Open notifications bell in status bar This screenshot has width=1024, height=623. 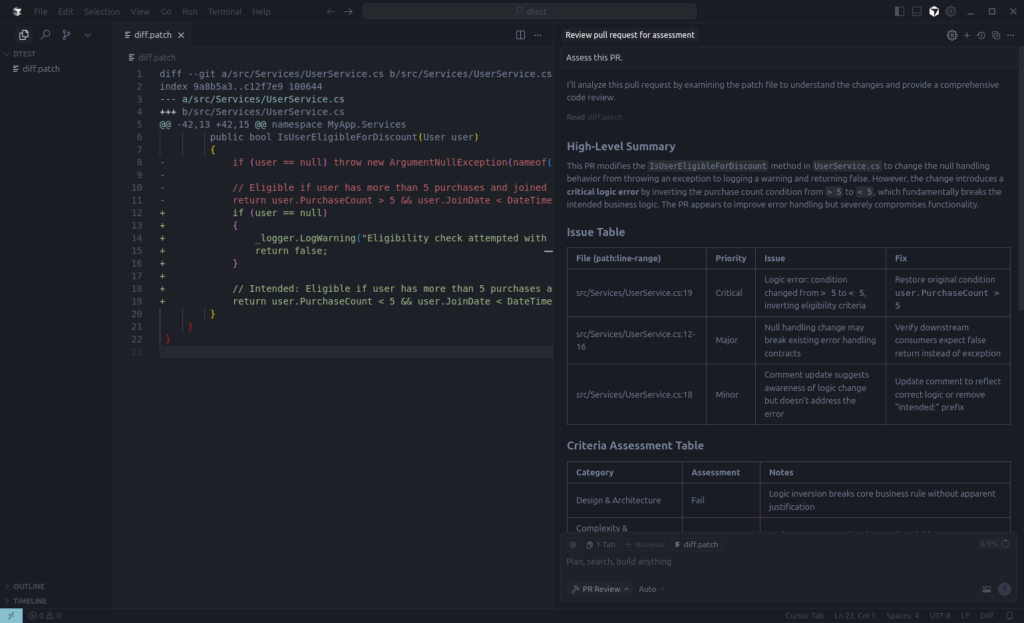(x=1011, y=615)
